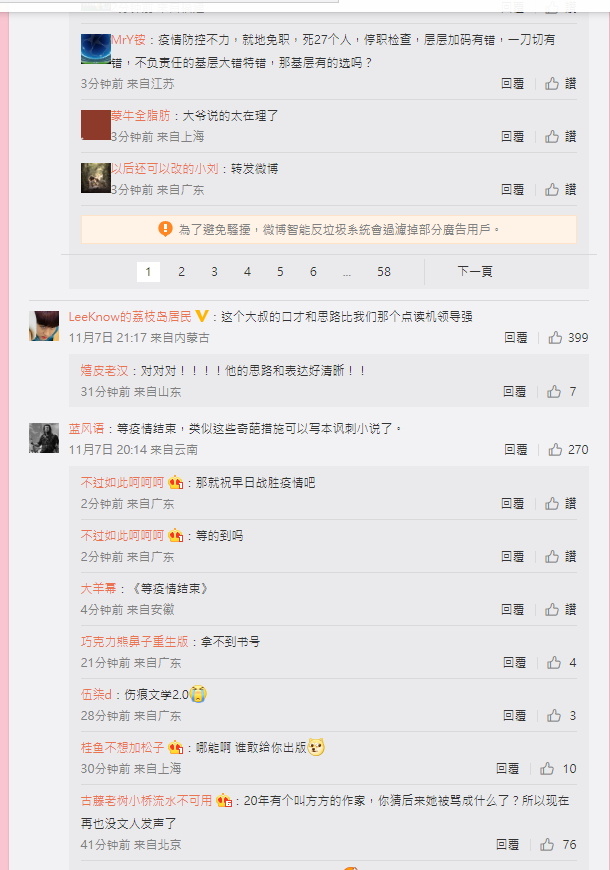Like the 古藤老树小桥流水不可用 reply with 76 likes
The image size is (610, 870).
pyautogui.click(x=558, y=844)
